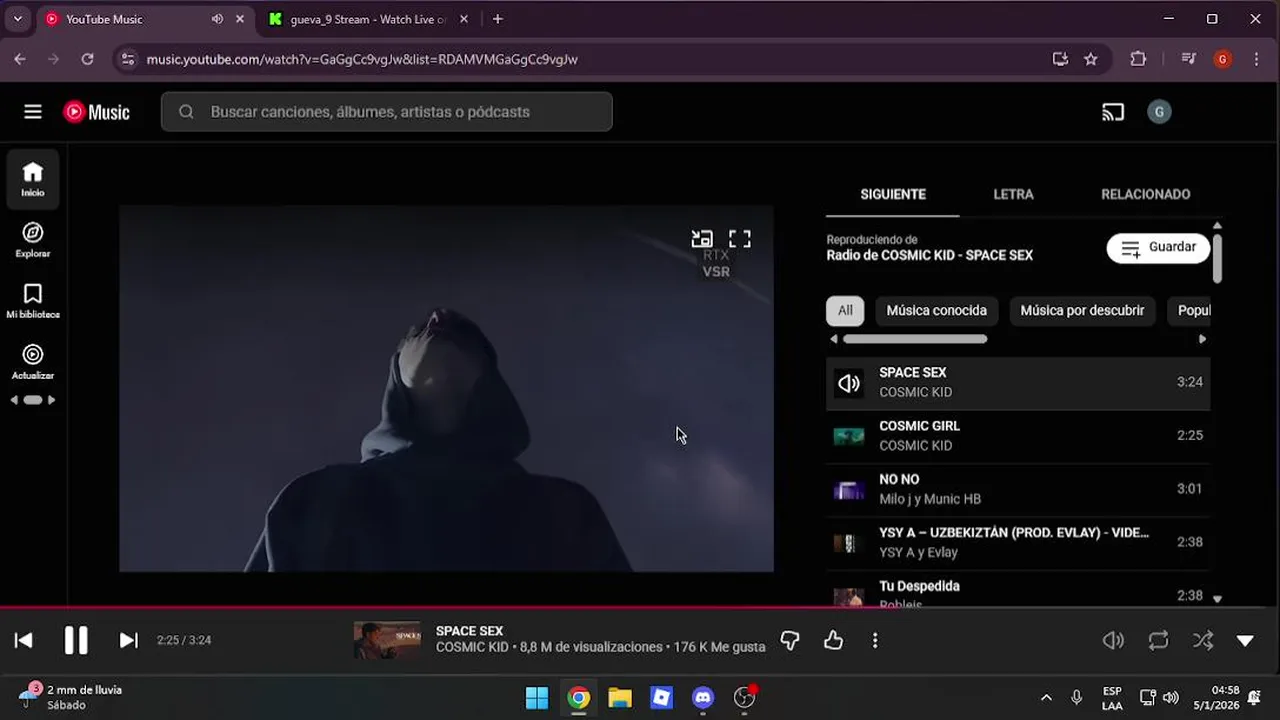Open the account avatar menu
Viewport: 1280px width, 720px height.
click(1159, 112)
